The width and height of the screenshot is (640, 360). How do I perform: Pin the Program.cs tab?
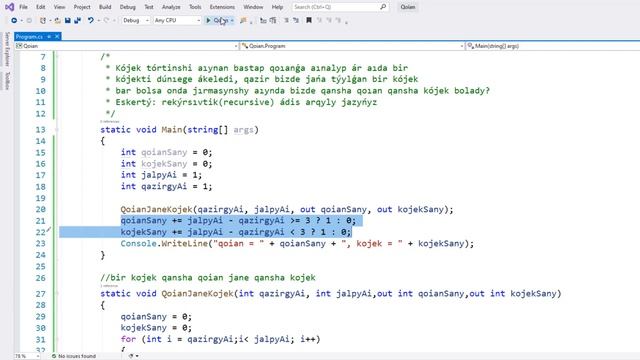(x=49, y=37)
